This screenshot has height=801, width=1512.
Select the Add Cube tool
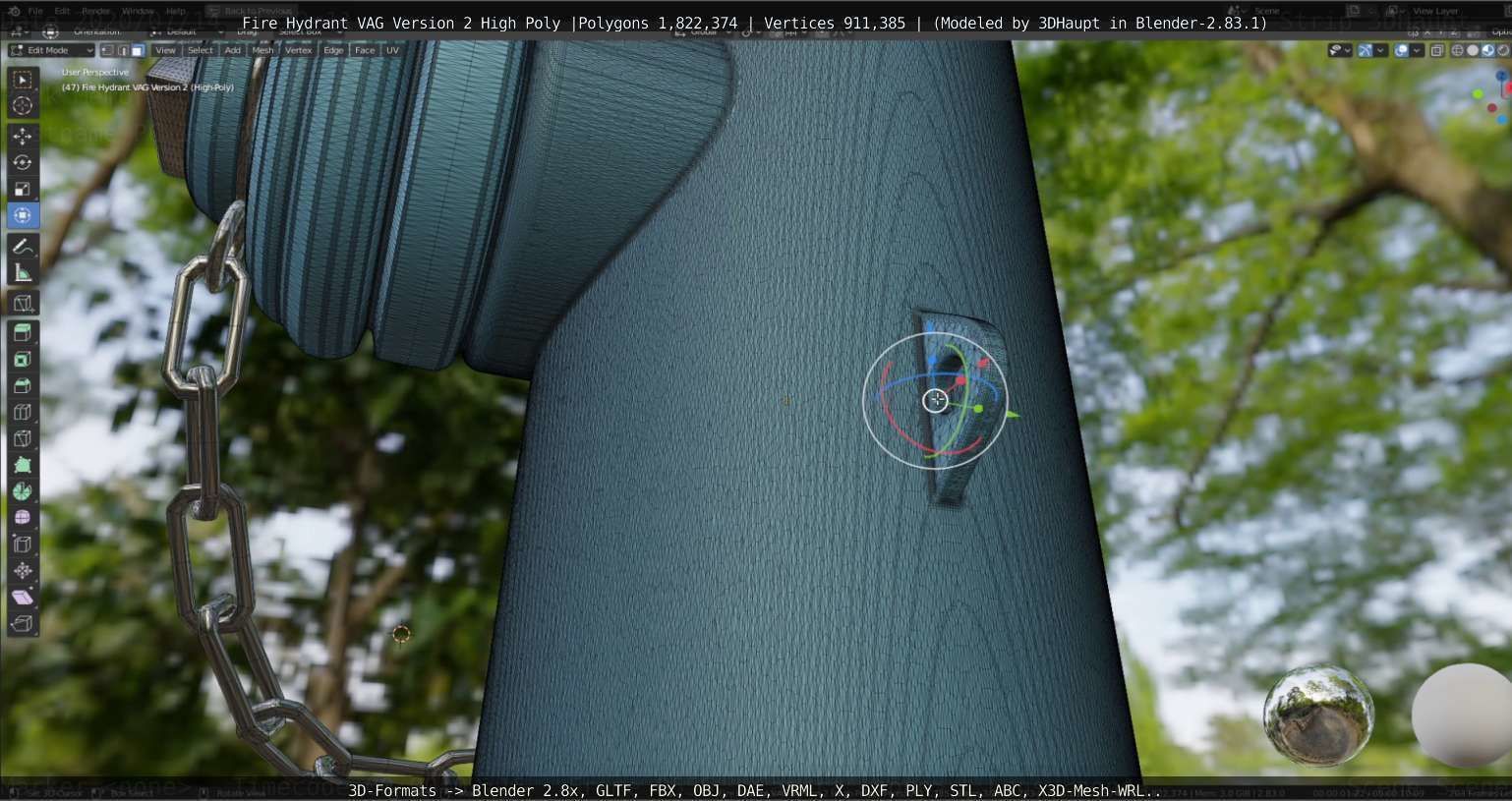[23, 304]
